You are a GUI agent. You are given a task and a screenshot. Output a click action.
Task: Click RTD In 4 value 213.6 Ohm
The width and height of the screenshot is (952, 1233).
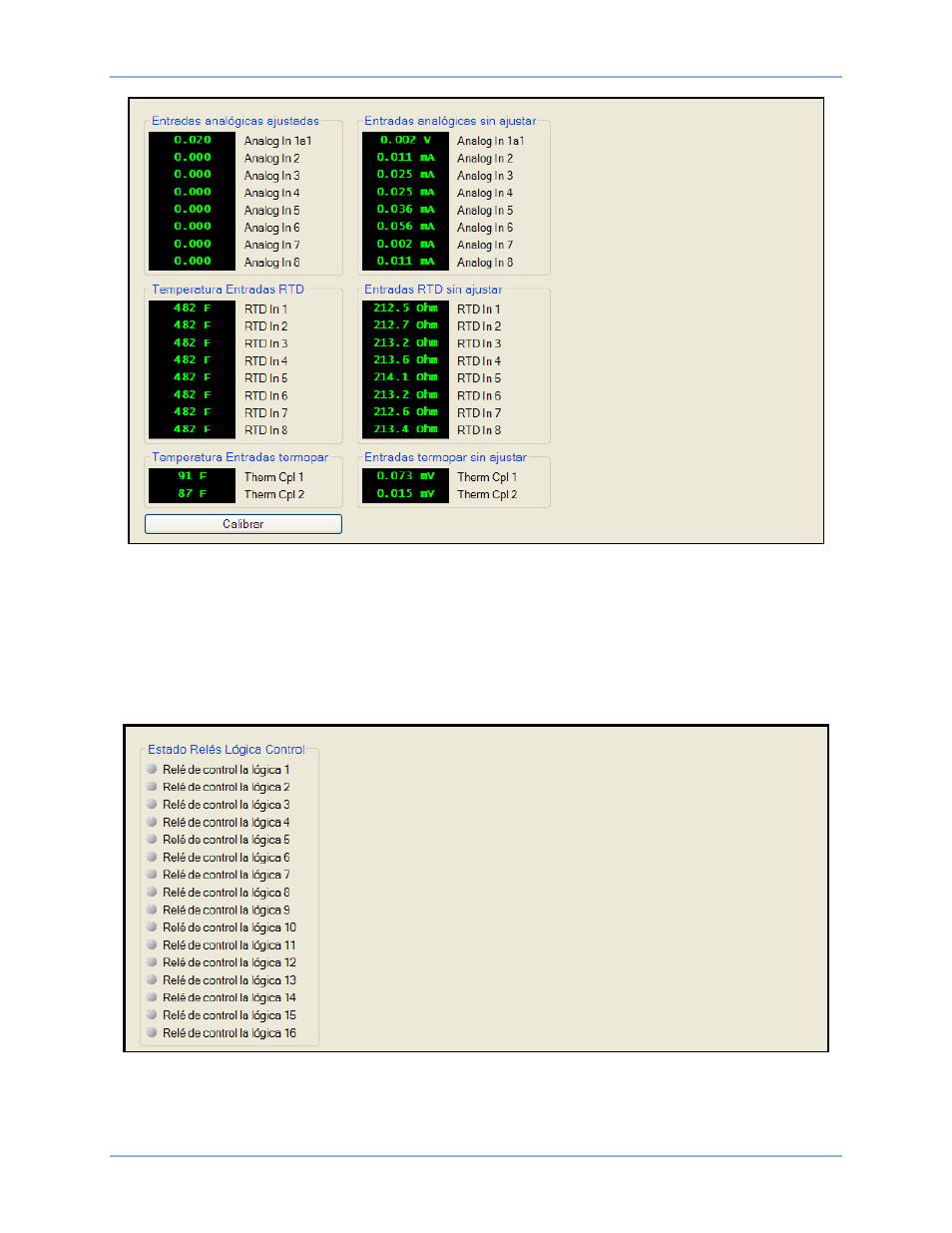point(405,360)
